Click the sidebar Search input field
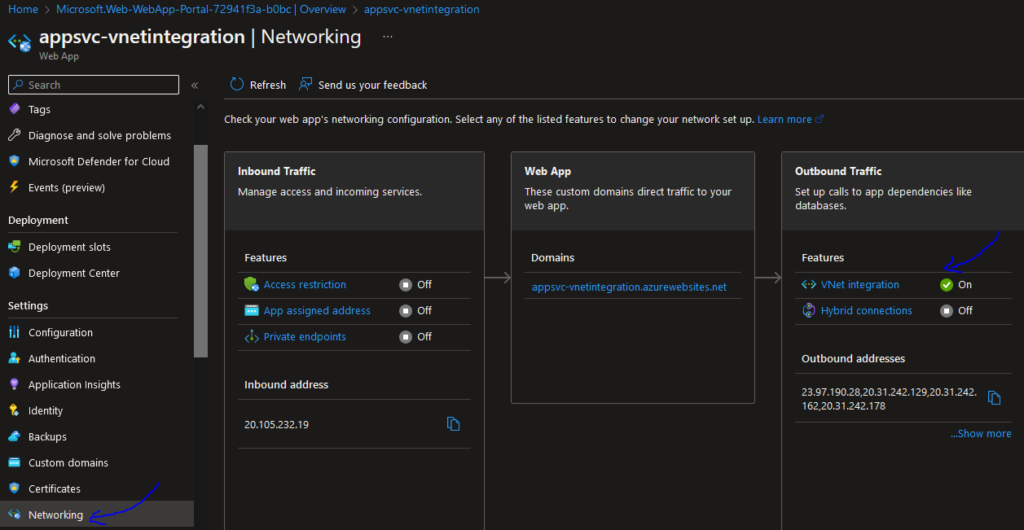The height and width of the screenshot is (530, 1024). click(93, 85)
